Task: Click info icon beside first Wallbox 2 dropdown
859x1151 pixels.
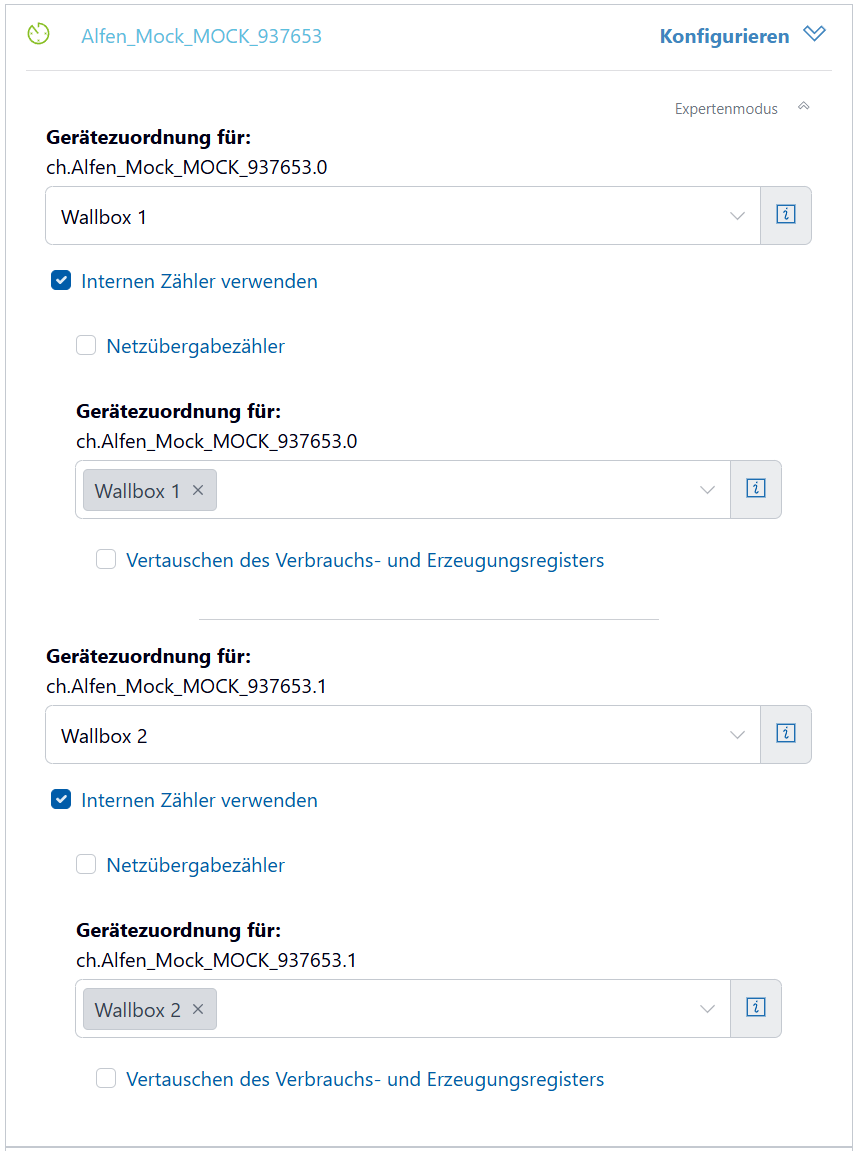Action: click(x=786, y=734)
